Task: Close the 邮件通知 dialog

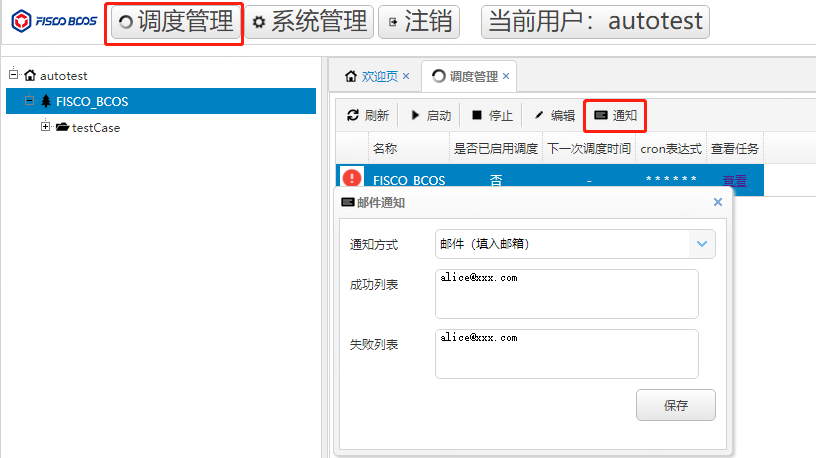Action: (718, 202)
